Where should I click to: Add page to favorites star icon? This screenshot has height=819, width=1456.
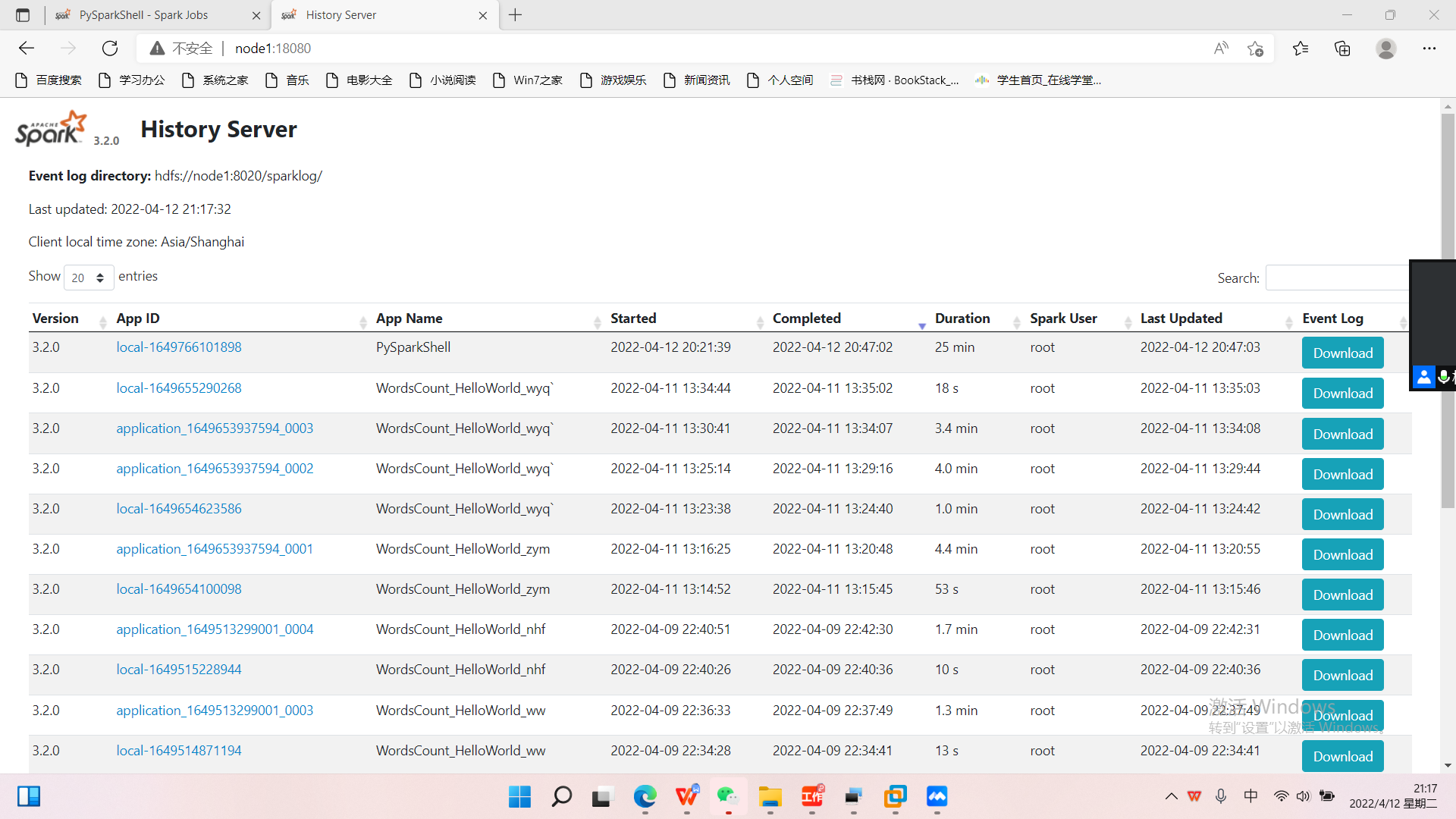(x=1255, y=49)
